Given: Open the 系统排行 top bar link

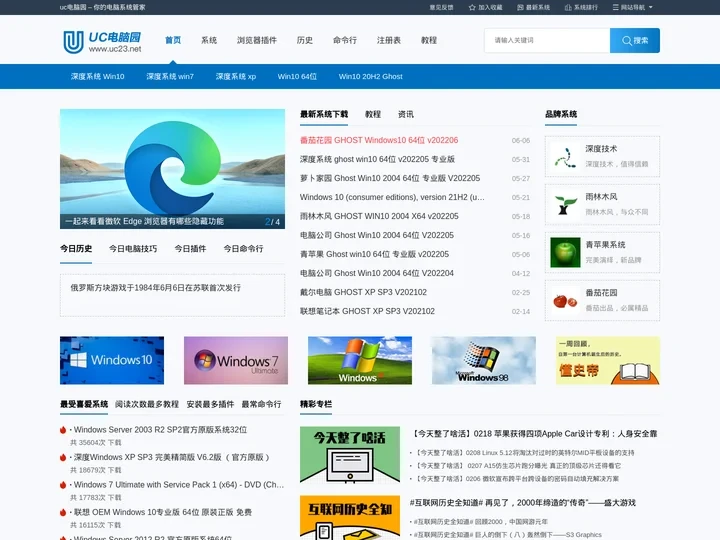Looking at the screenshot, I should click(581, 7).
